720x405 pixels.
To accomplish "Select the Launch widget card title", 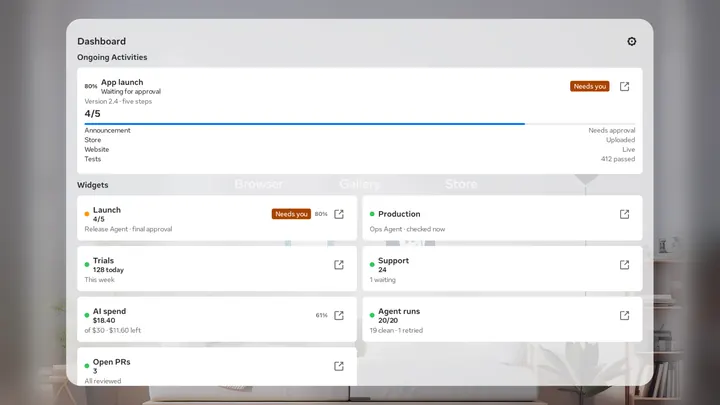I will coord(107,210).
